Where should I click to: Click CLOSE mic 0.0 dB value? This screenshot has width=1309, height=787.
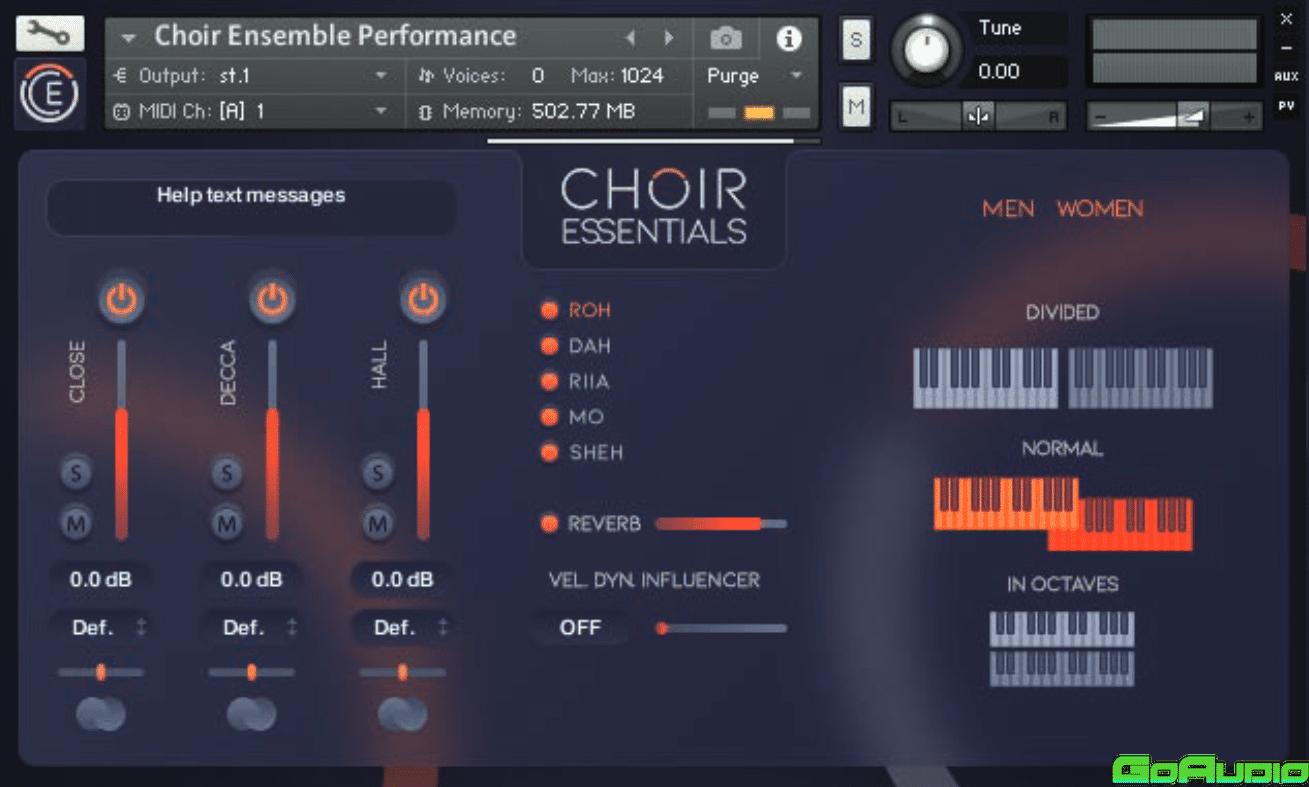(x=100, y=579)
